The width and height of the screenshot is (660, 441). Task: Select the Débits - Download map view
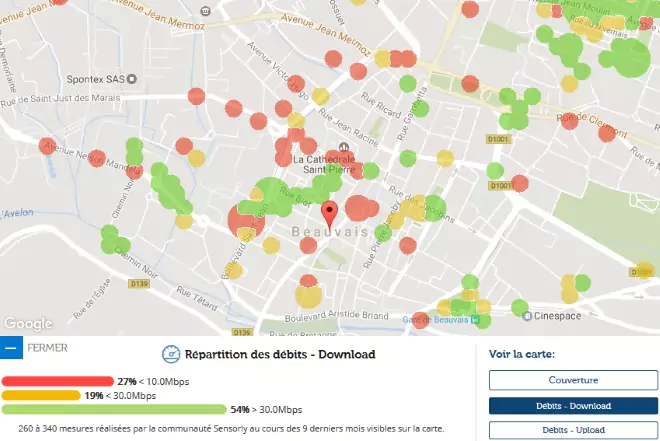click(x=573, y=405)
